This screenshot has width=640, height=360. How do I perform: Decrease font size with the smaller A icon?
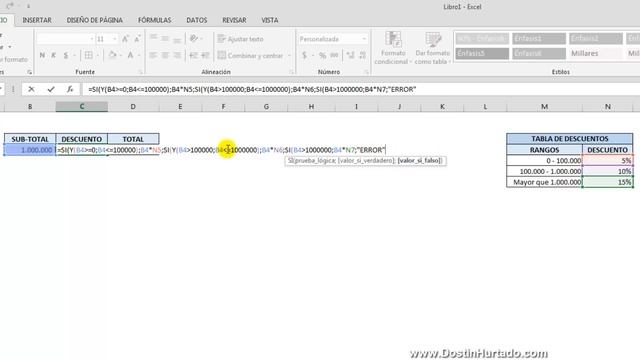pos(137,39)
